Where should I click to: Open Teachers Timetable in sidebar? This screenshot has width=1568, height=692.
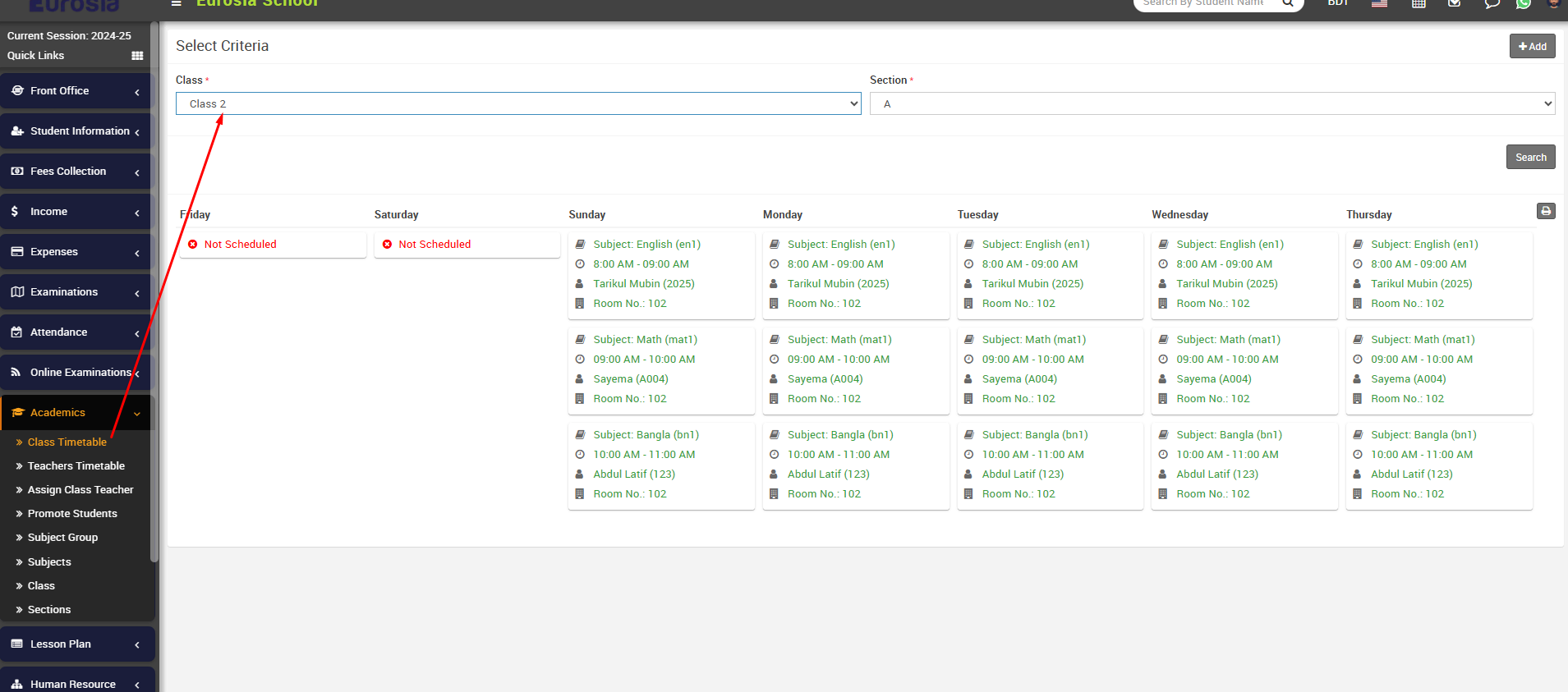[76, 465]
